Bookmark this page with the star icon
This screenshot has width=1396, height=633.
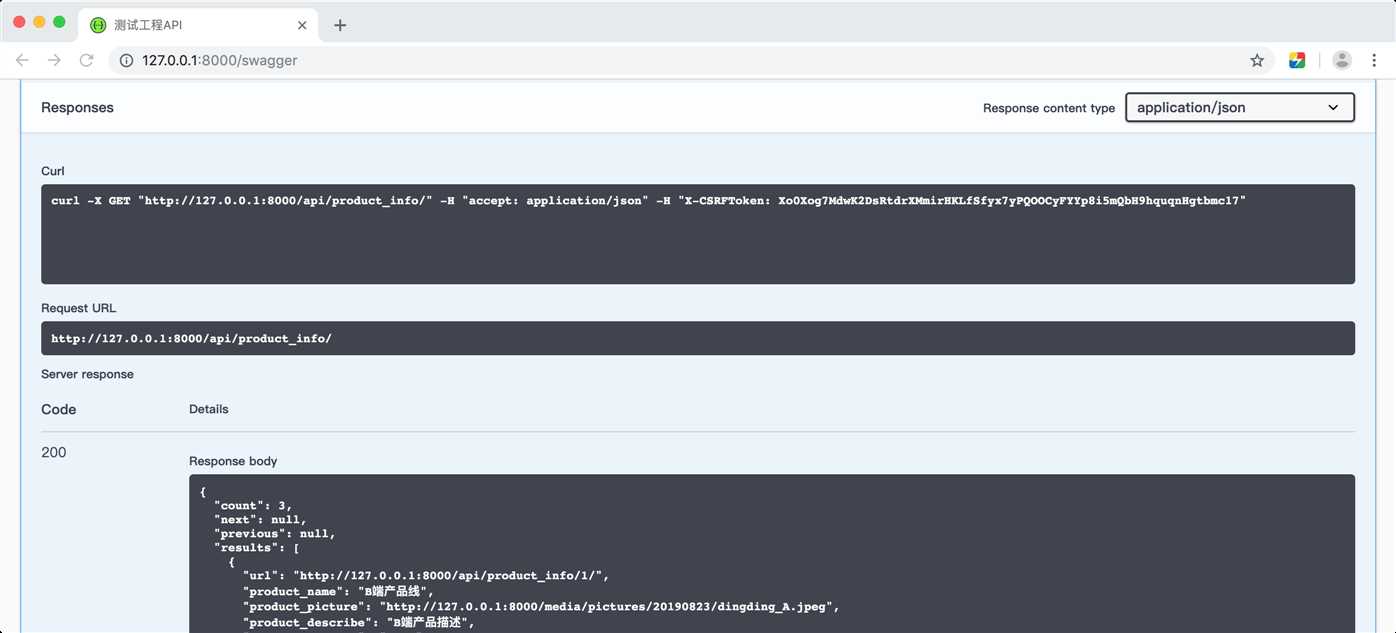(1257, 60)
